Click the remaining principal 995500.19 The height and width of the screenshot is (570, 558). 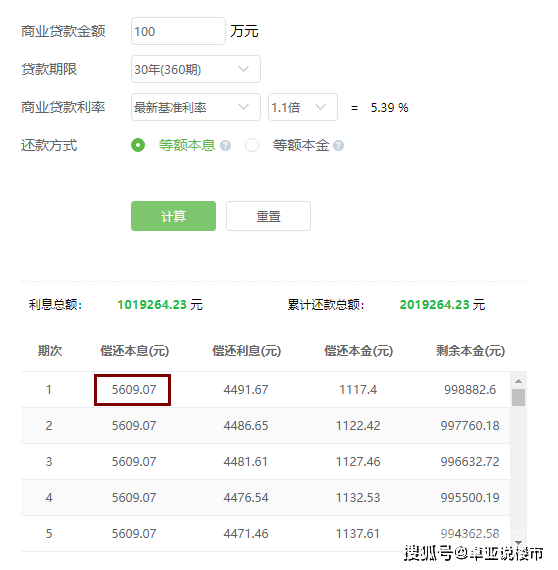[470, 498]
